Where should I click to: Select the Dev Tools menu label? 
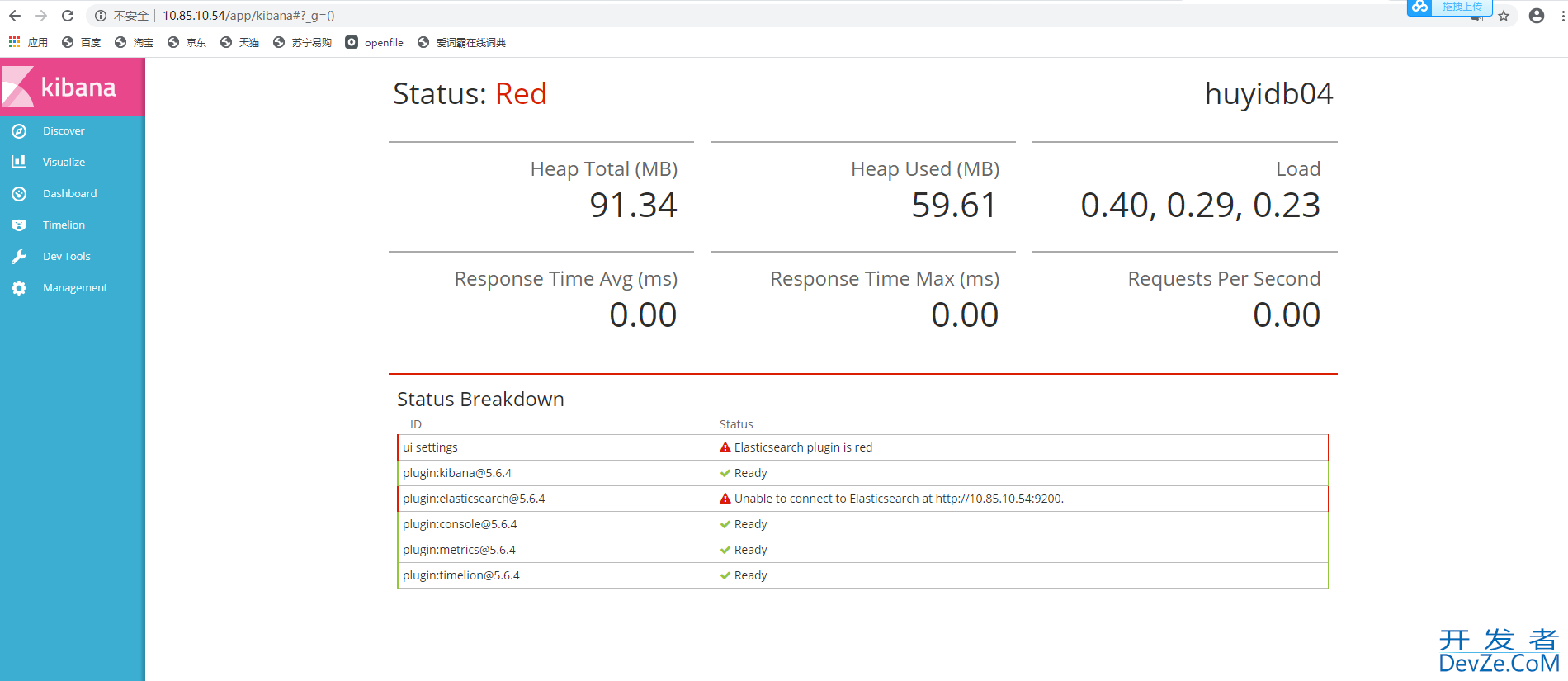tap(67, 257)
